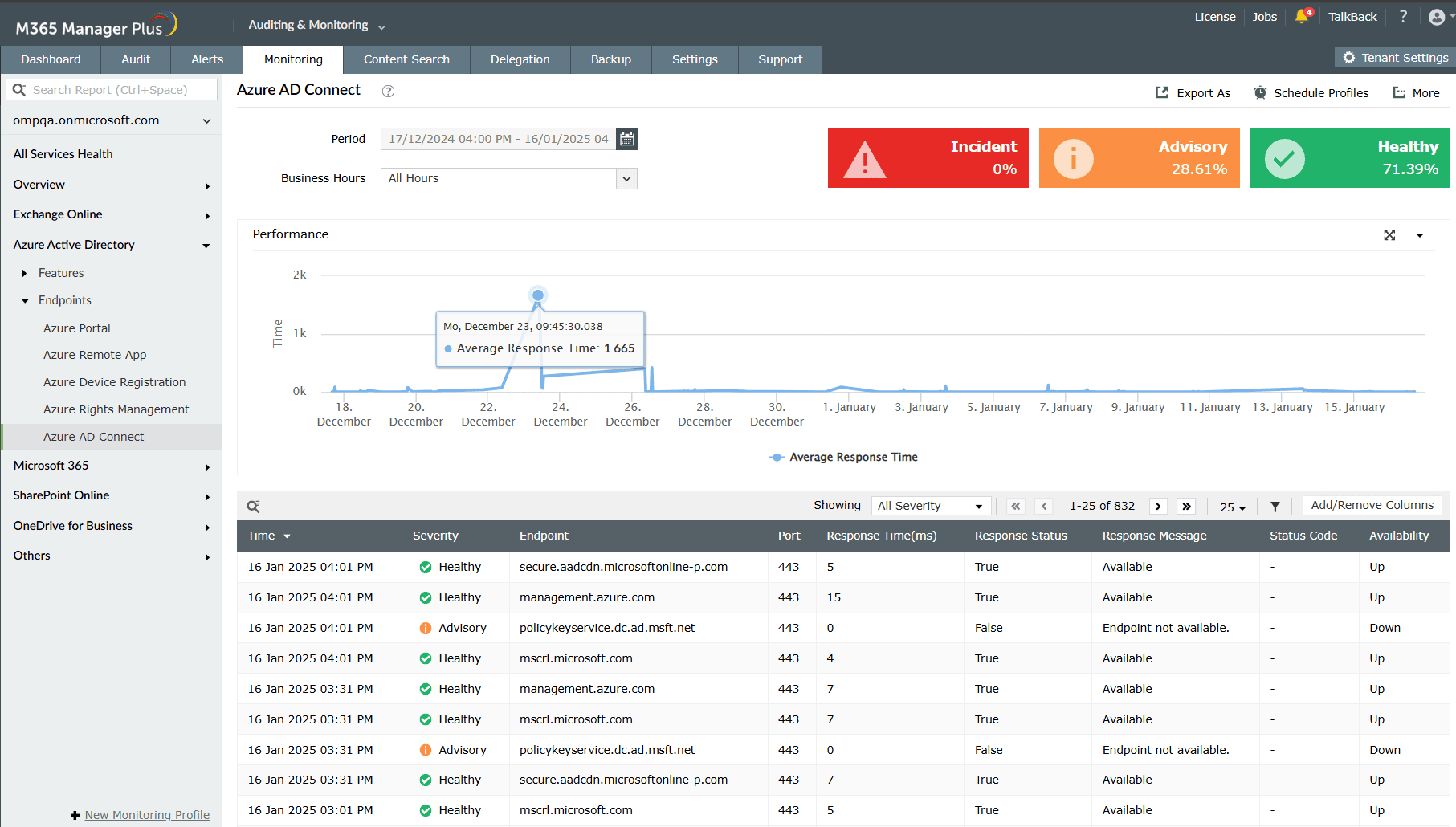Open the Business Hours dropdown

pos(626,177)
